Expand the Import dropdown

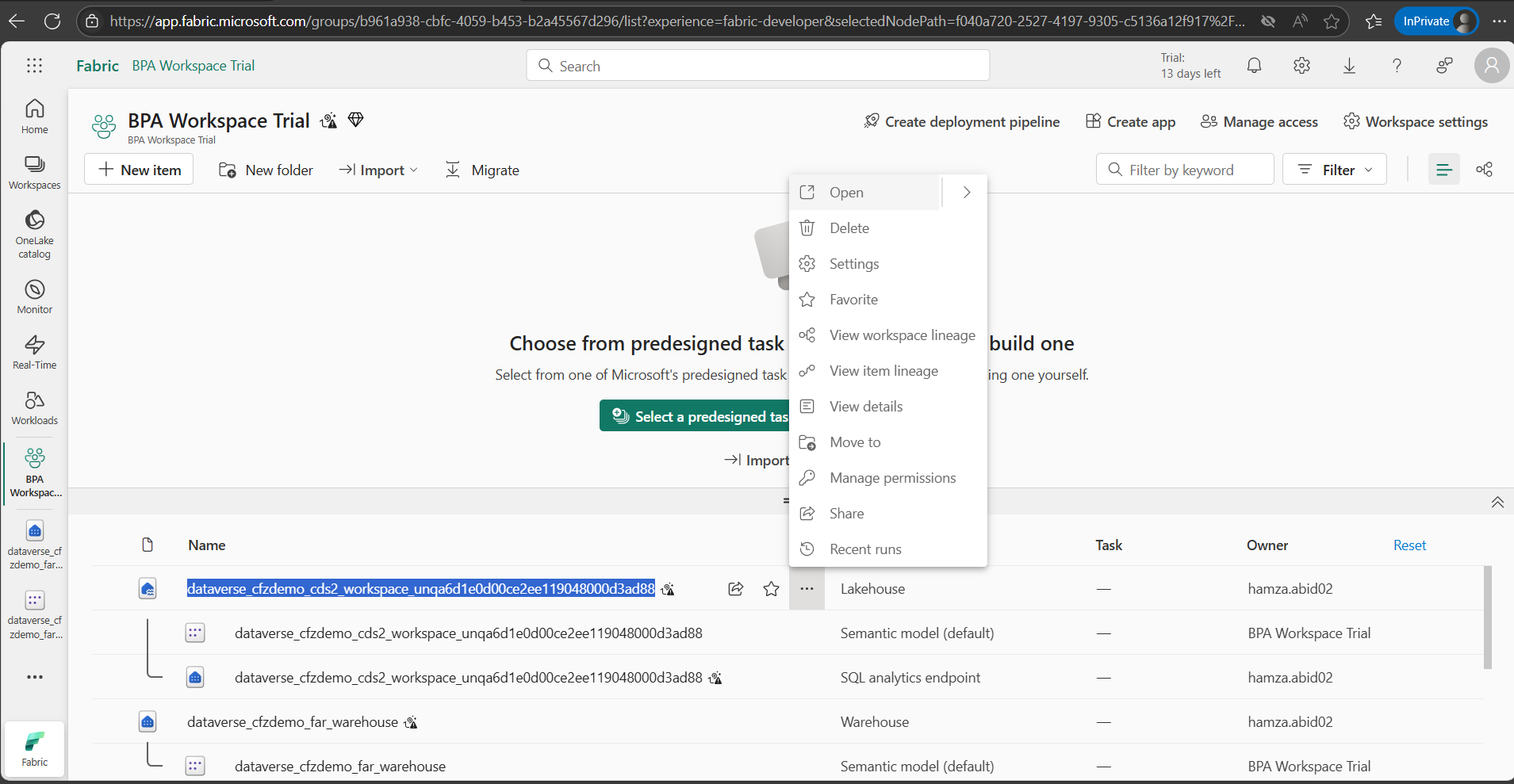[x=378, y=170]
